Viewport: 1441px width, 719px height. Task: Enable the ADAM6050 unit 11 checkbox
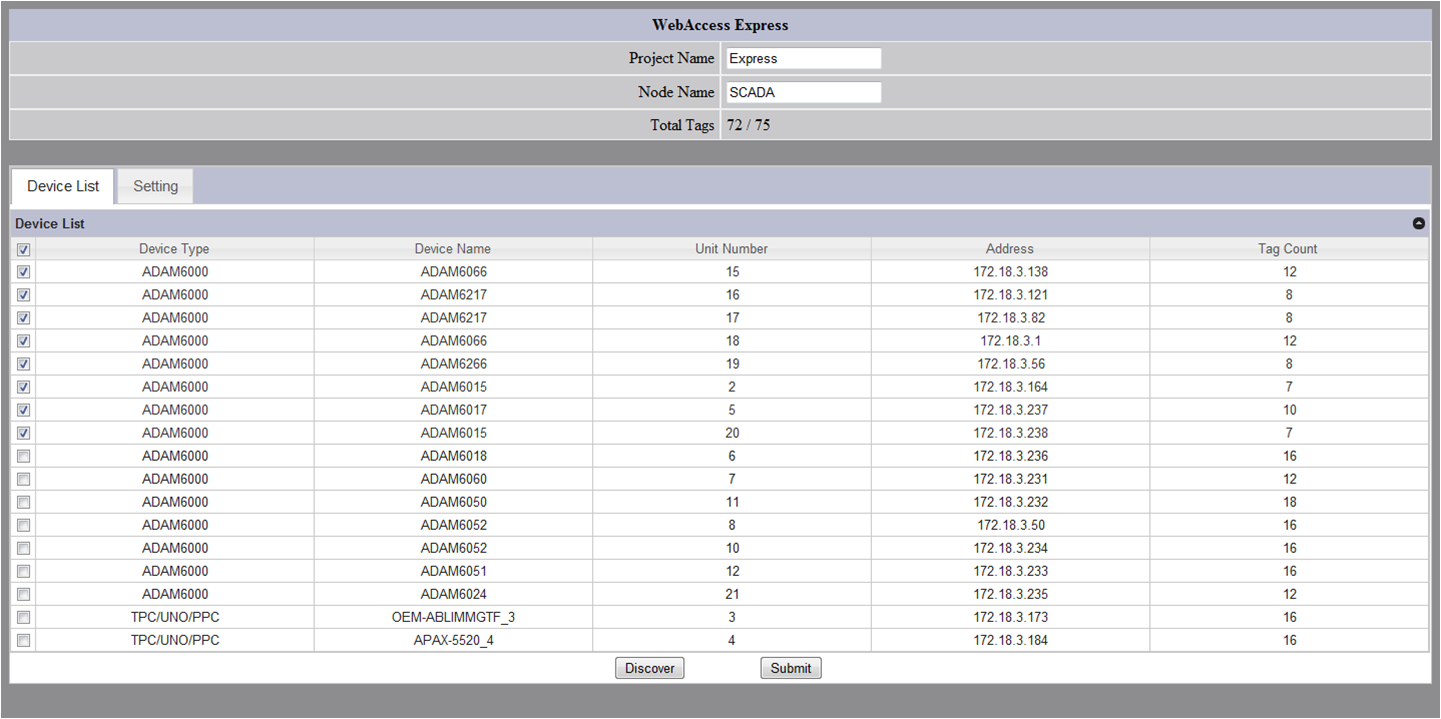click(23, 502)
